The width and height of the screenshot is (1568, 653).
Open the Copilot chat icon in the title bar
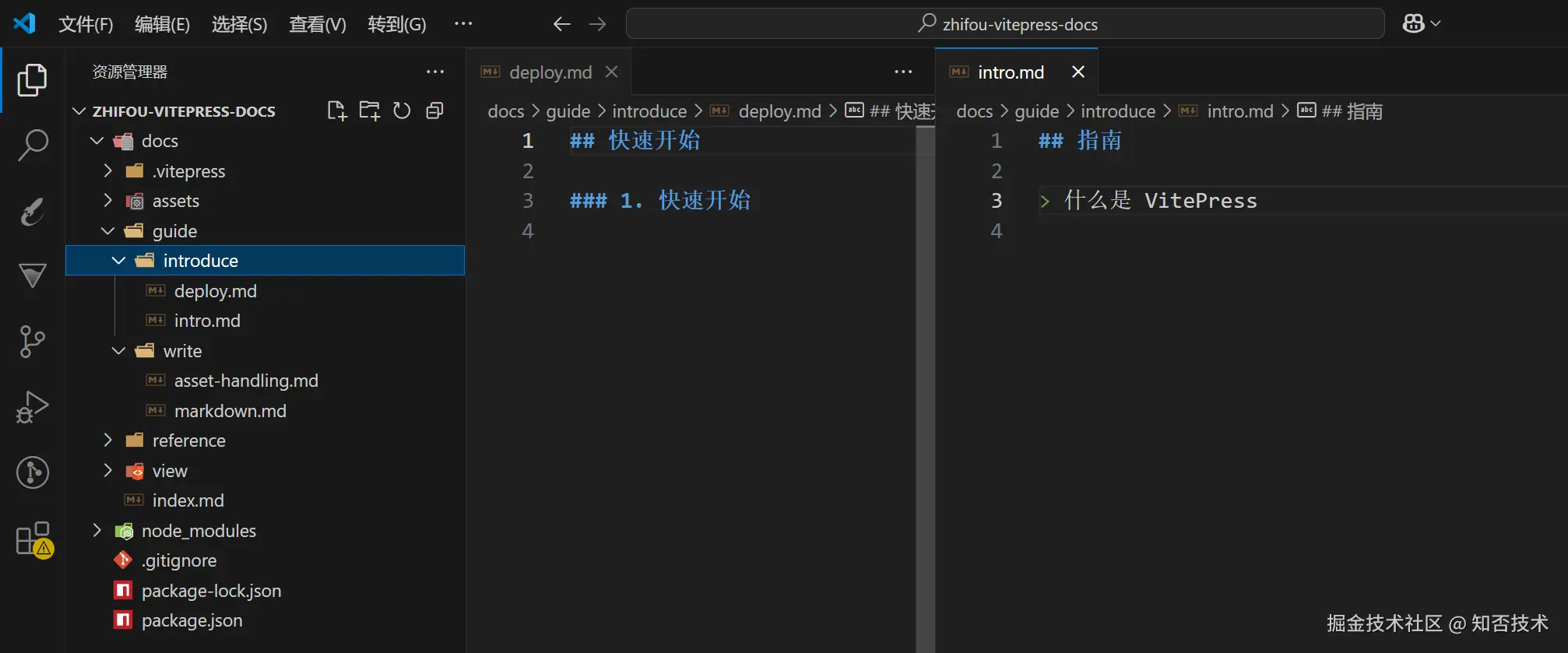click(1414, 24)
